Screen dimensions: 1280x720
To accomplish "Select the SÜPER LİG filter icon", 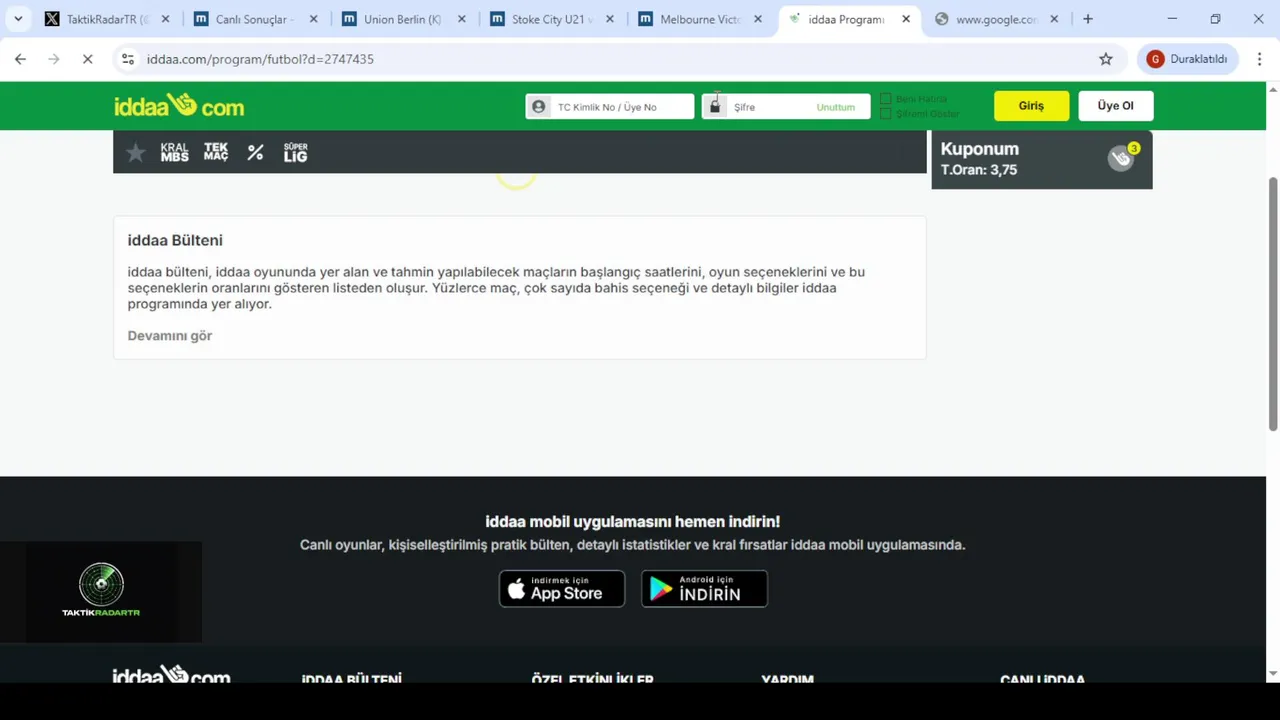I will (x=295, y=152).
